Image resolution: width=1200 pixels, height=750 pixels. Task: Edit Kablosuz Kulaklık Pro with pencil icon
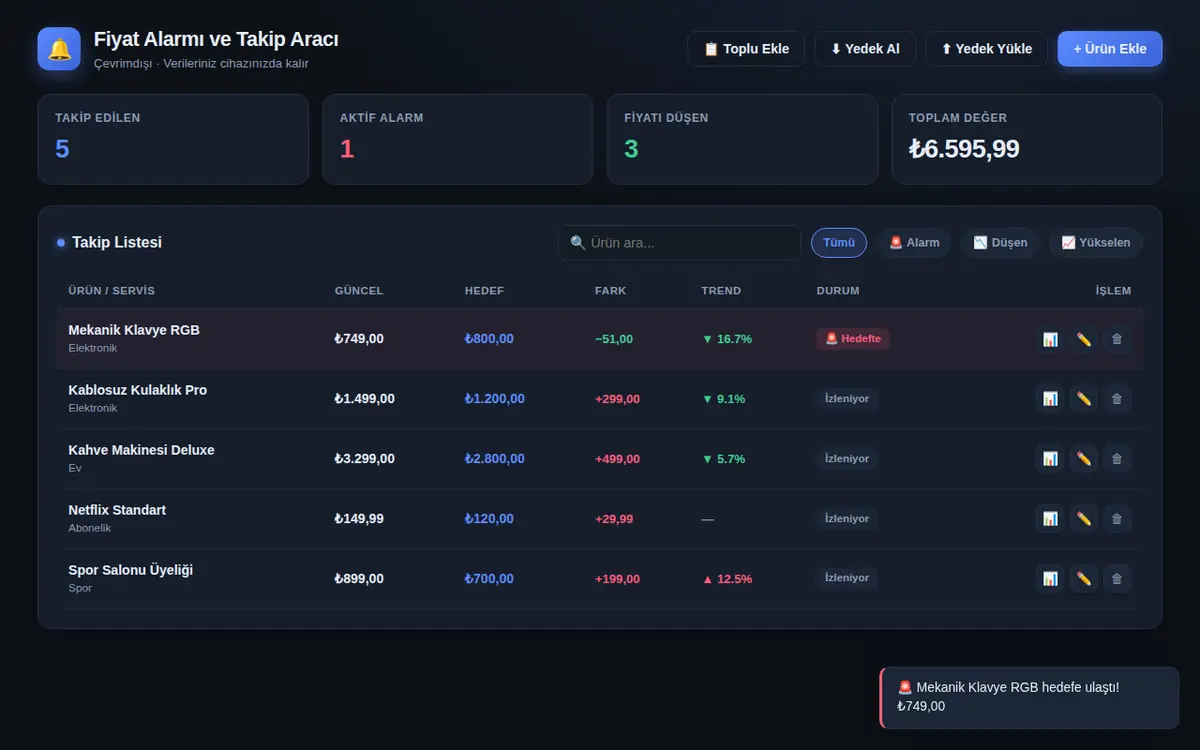tap(1084, 399)
